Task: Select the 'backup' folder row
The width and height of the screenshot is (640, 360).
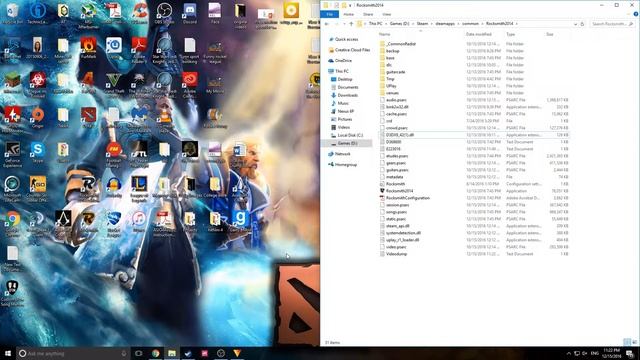Action: pos(473,51)
